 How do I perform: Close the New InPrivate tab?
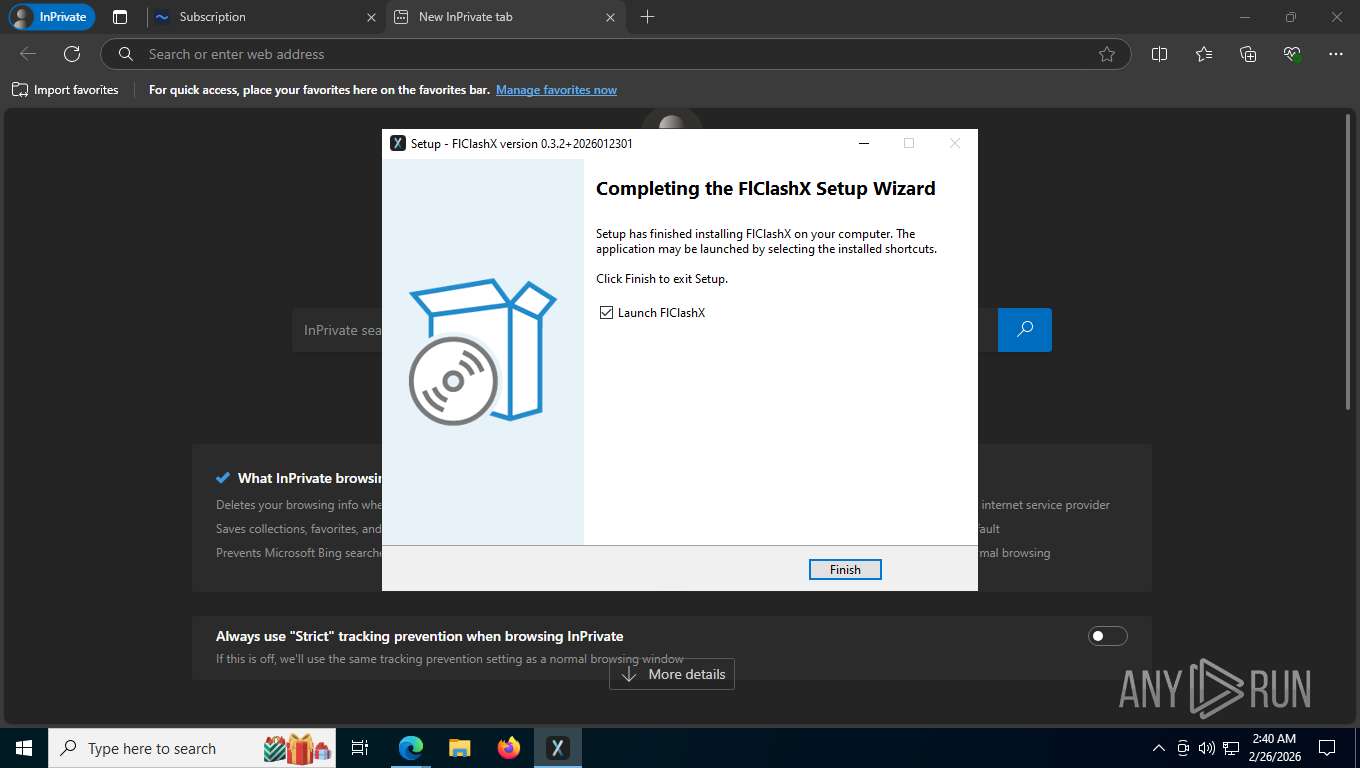coord(610,17)
